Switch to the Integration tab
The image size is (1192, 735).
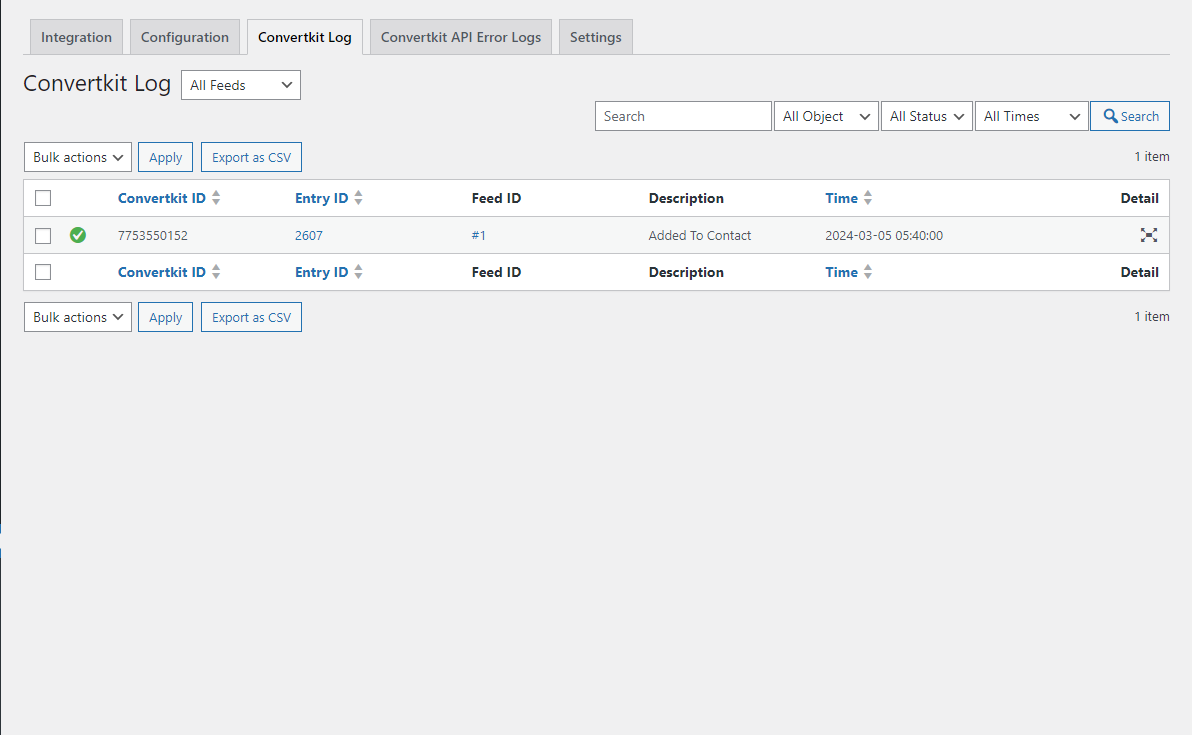76,37
